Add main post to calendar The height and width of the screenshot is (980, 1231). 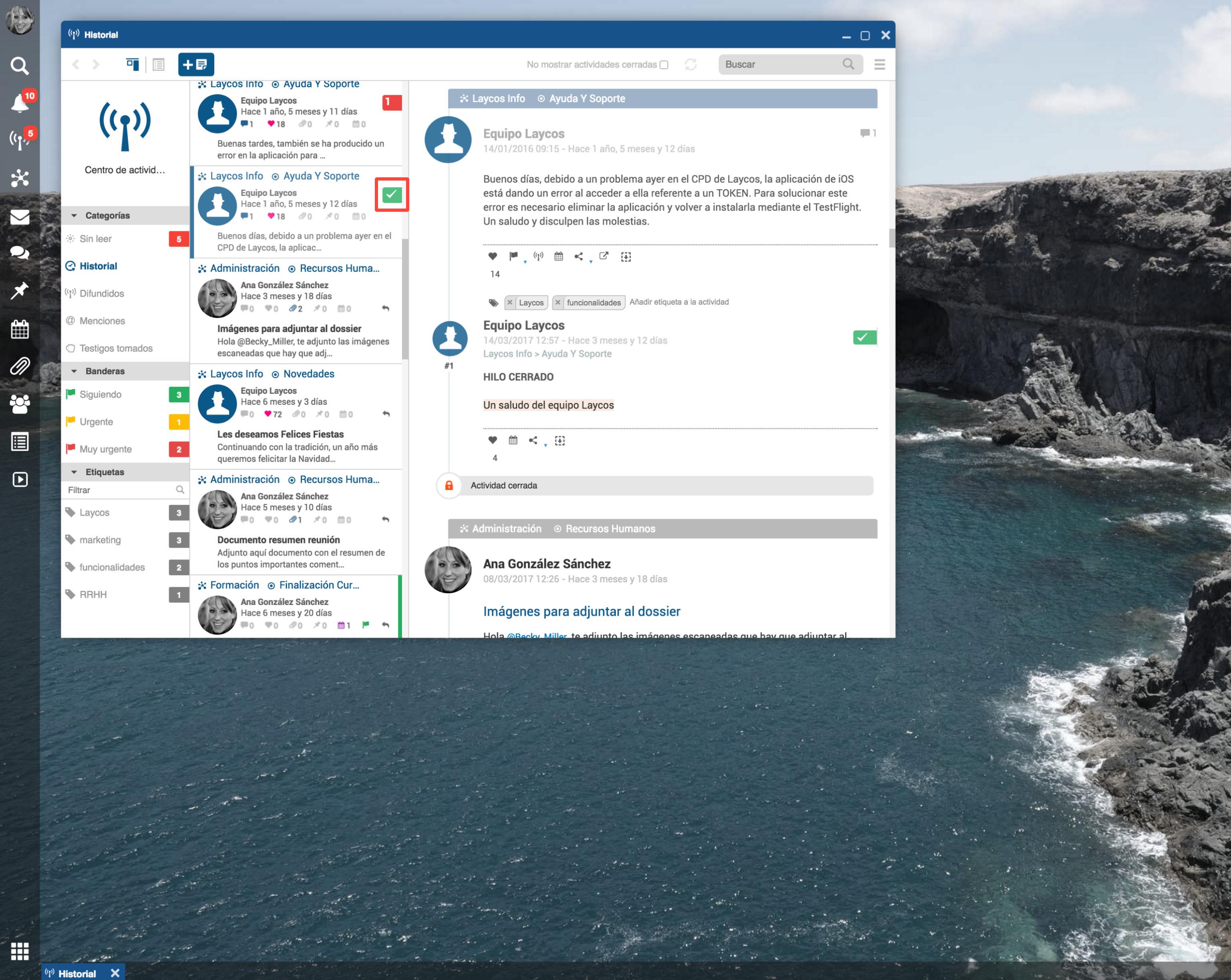tap(558, 256)
